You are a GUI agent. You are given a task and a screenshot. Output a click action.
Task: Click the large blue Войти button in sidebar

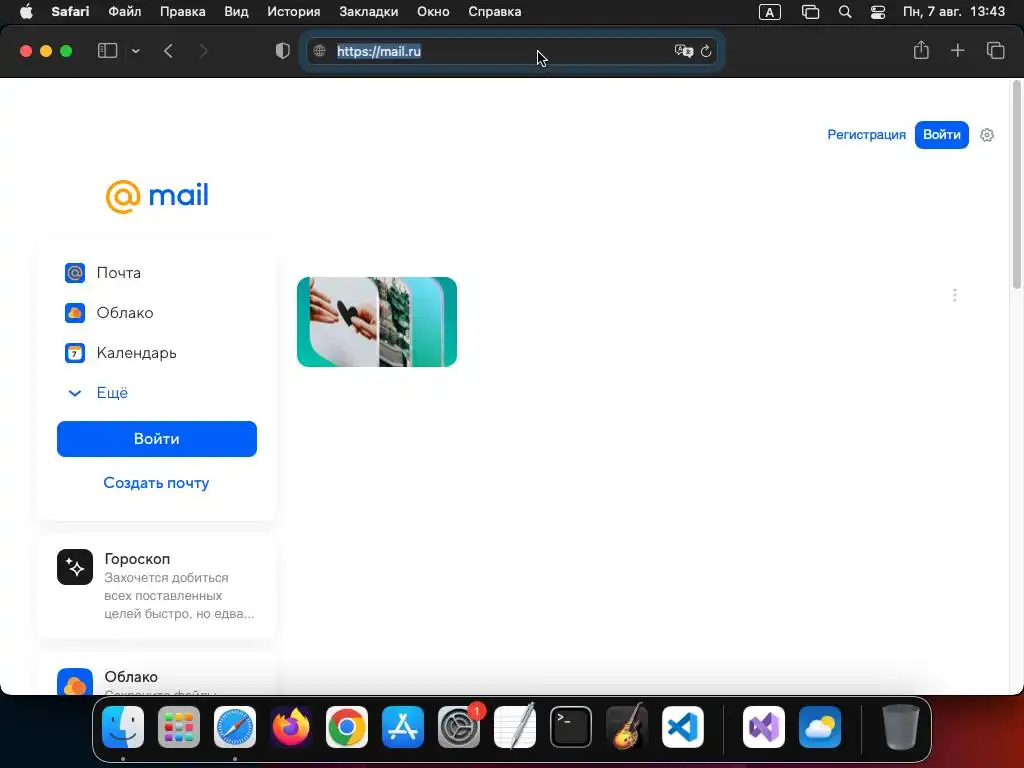[157, 439]
